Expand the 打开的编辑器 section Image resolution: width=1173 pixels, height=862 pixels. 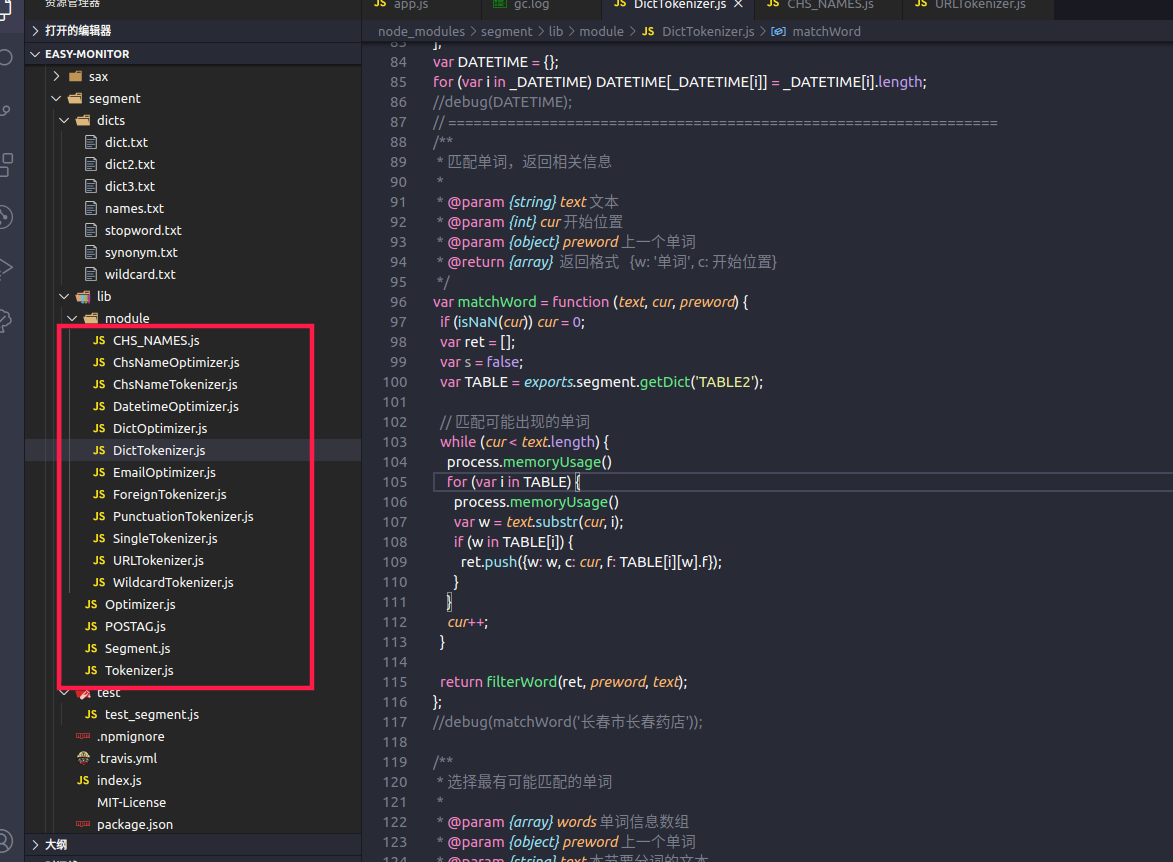(x=78, y=31)
